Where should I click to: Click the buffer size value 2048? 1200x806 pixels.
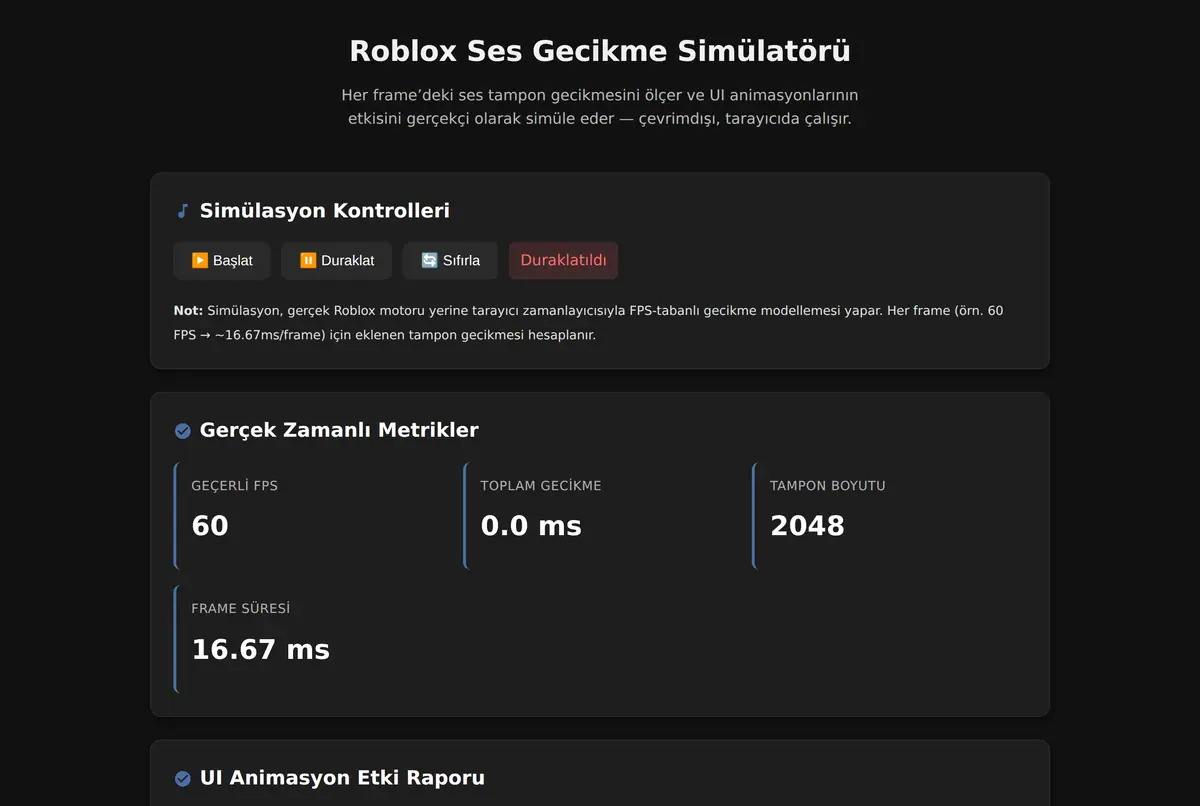(x=807, y=526)
